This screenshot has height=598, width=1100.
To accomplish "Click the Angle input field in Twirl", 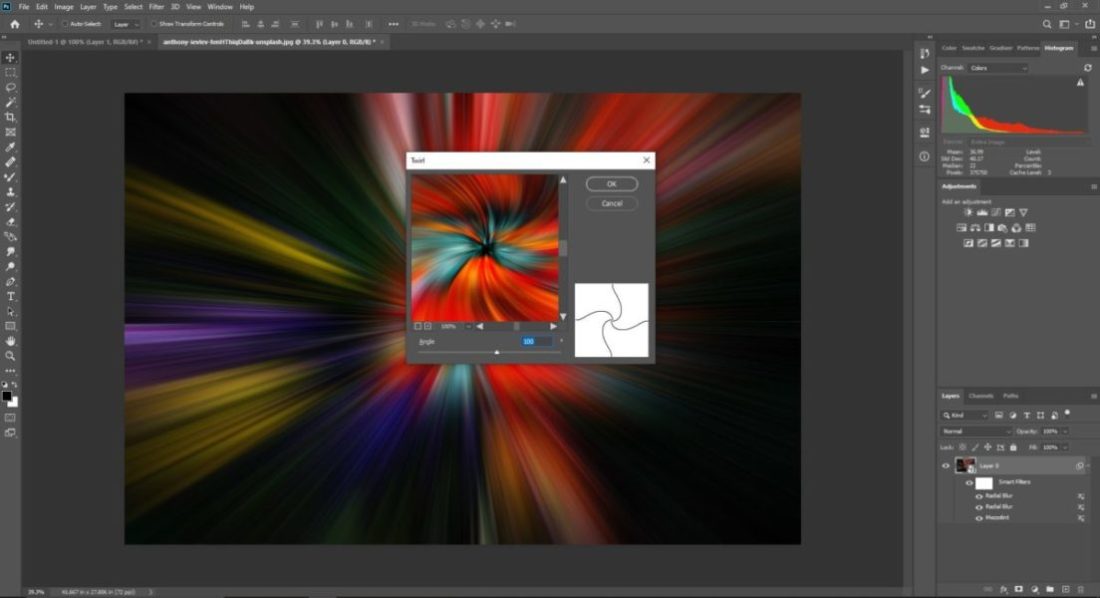I will (x=536, y=341).
